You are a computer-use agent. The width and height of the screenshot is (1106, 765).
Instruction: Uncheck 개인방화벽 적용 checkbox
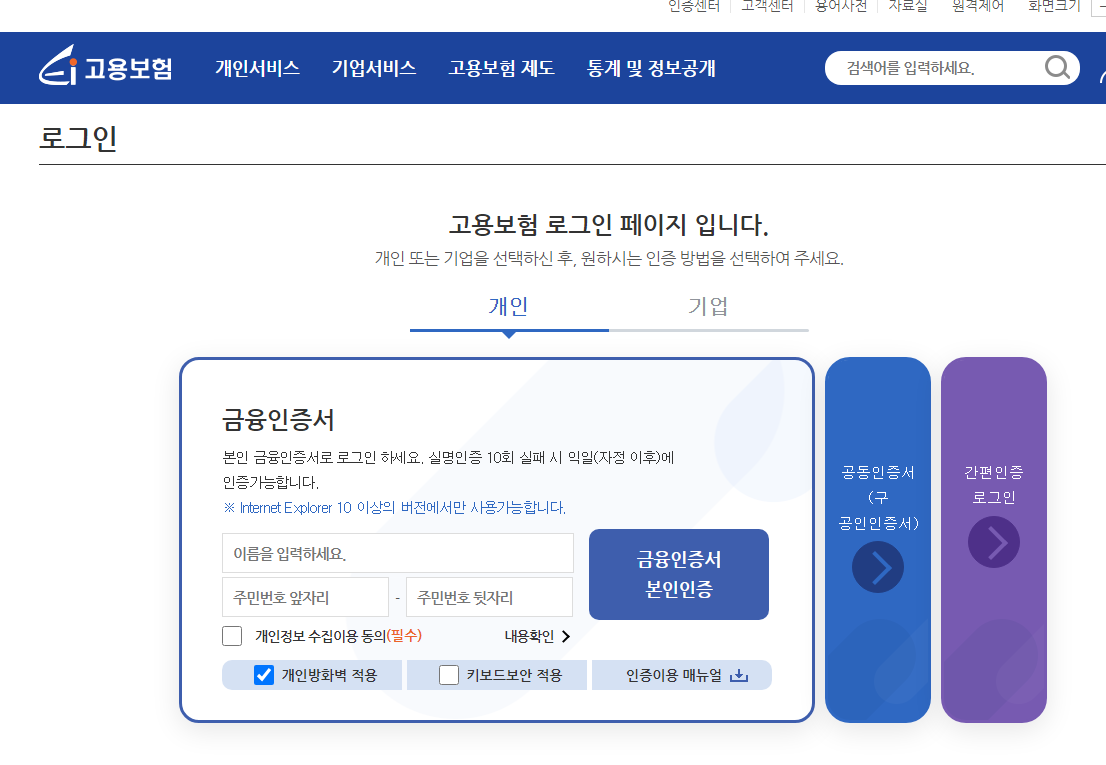[264, 675]
